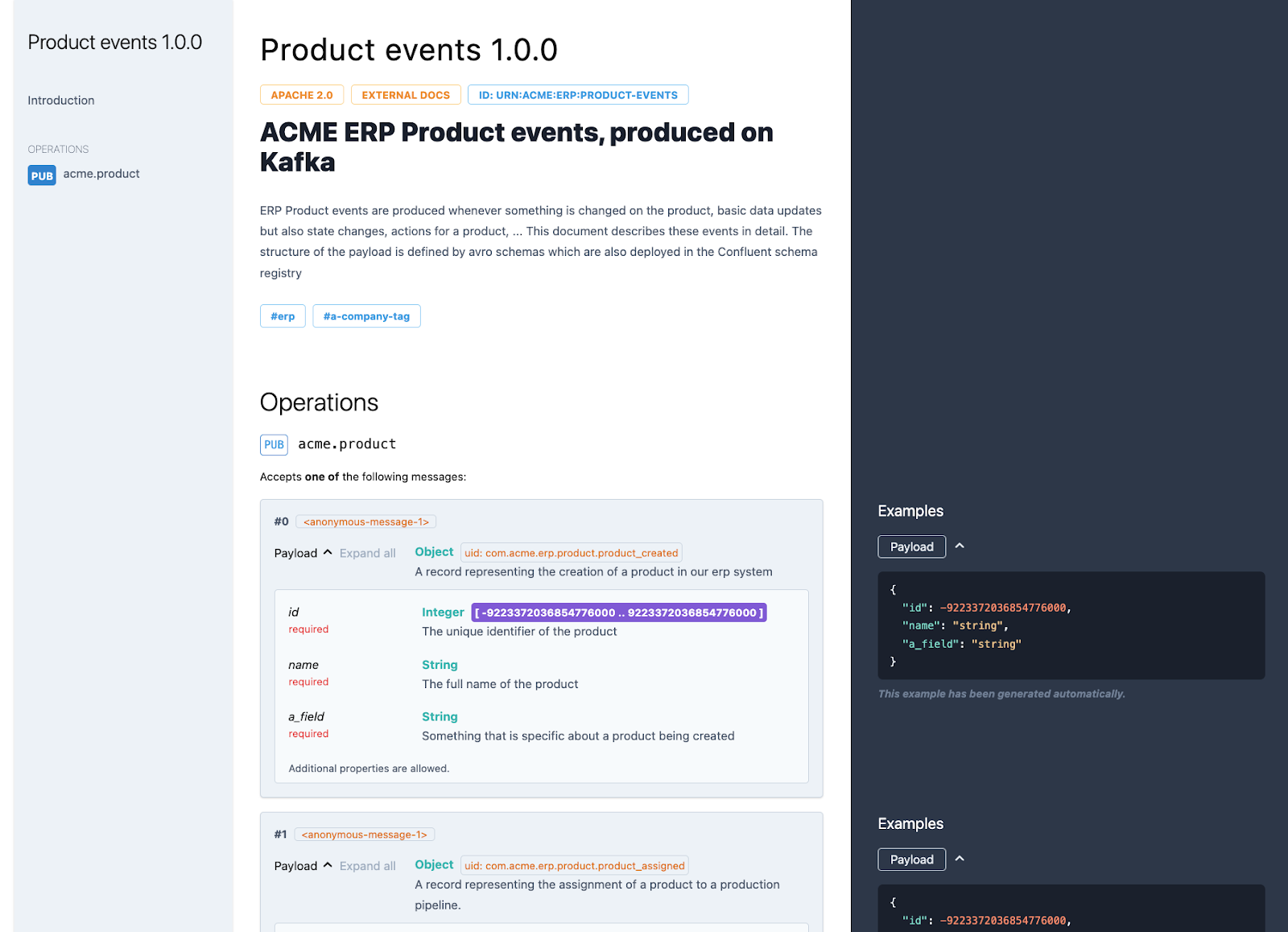
Task: Click the first Payload examples button
Action: (912, 547)
